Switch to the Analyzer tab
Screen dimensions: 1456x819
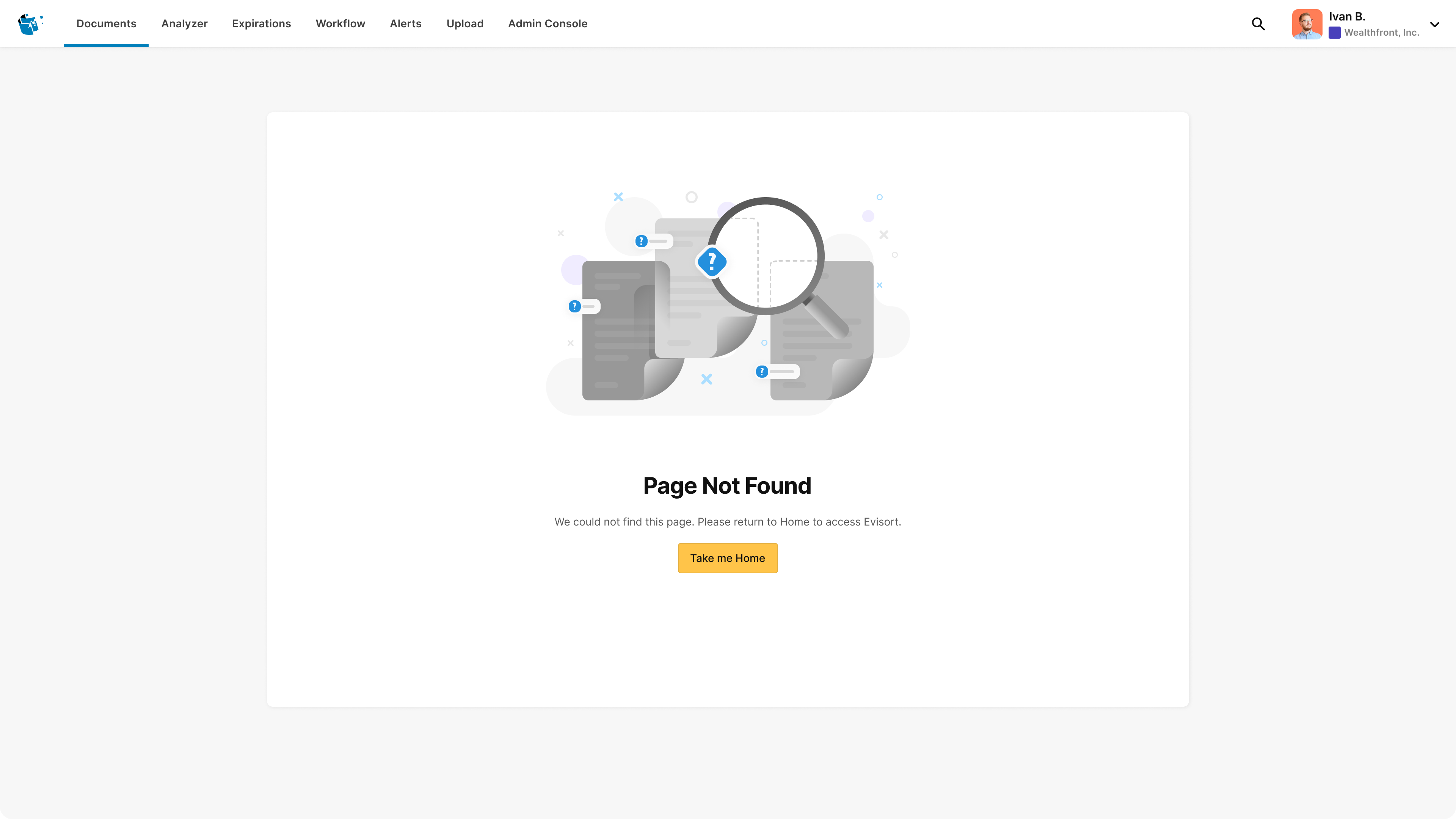(184, 23)
